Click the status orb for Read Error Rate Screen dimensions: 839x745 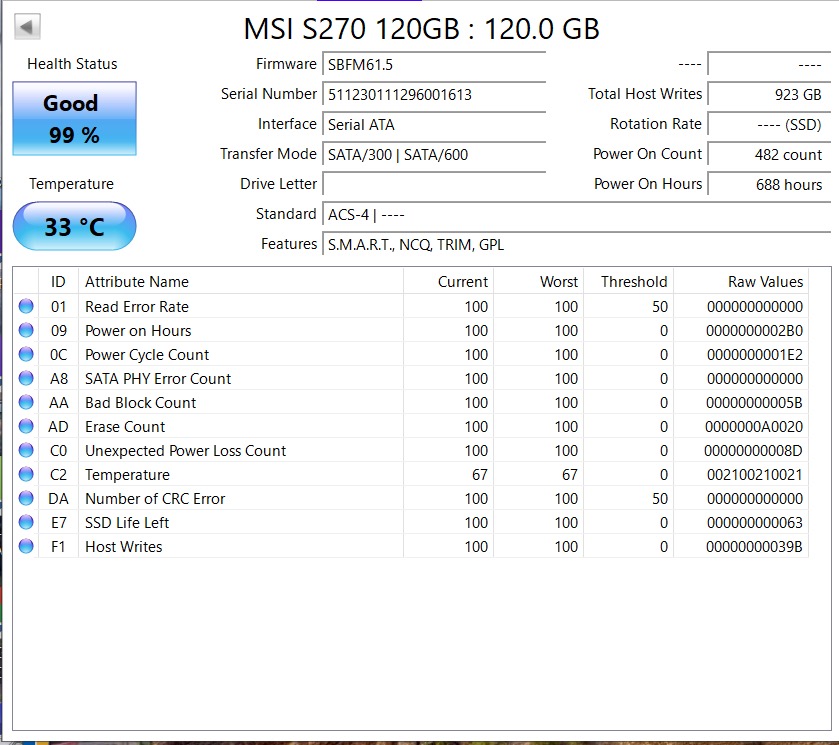pyautogui.click(x=26, y=306)
